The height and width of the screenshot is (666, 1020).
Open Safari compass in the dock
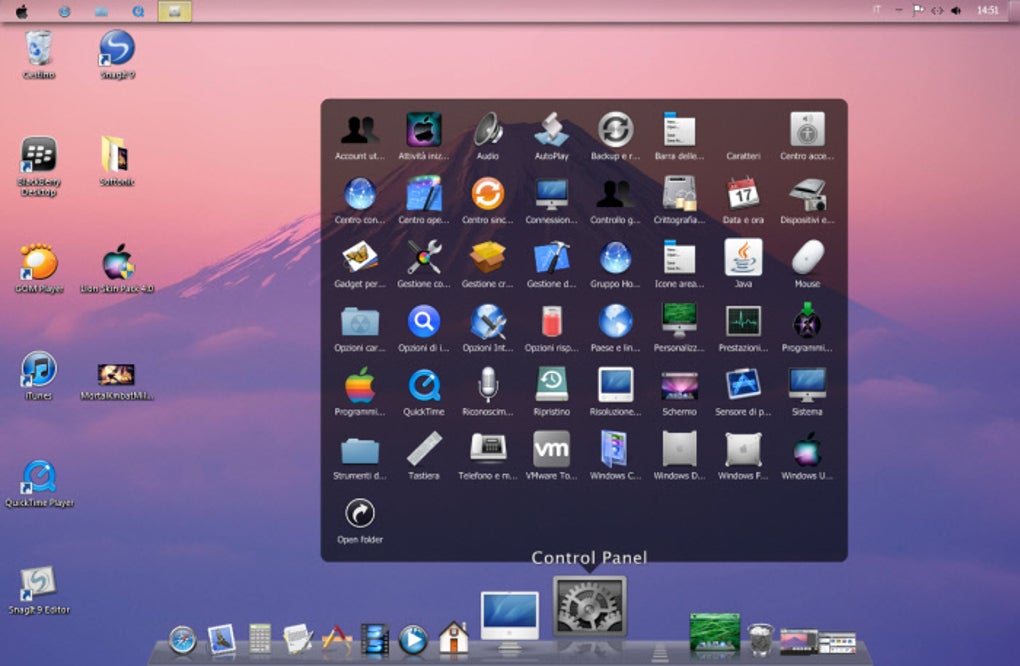(183, 639)
